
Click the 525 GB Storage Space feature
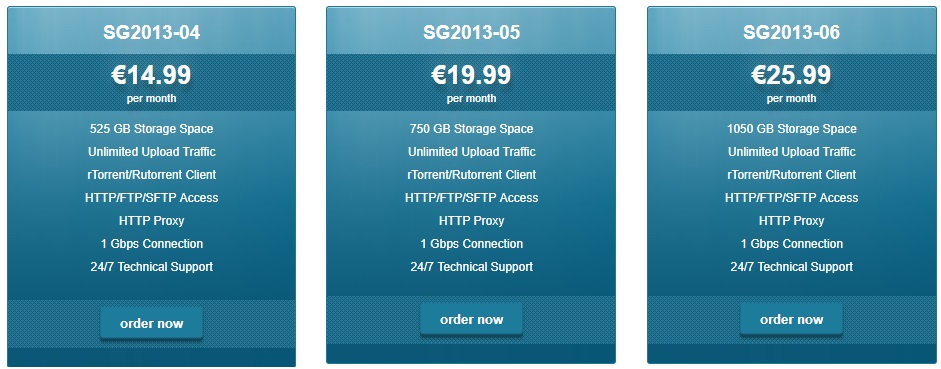click(x=151, y=129)
